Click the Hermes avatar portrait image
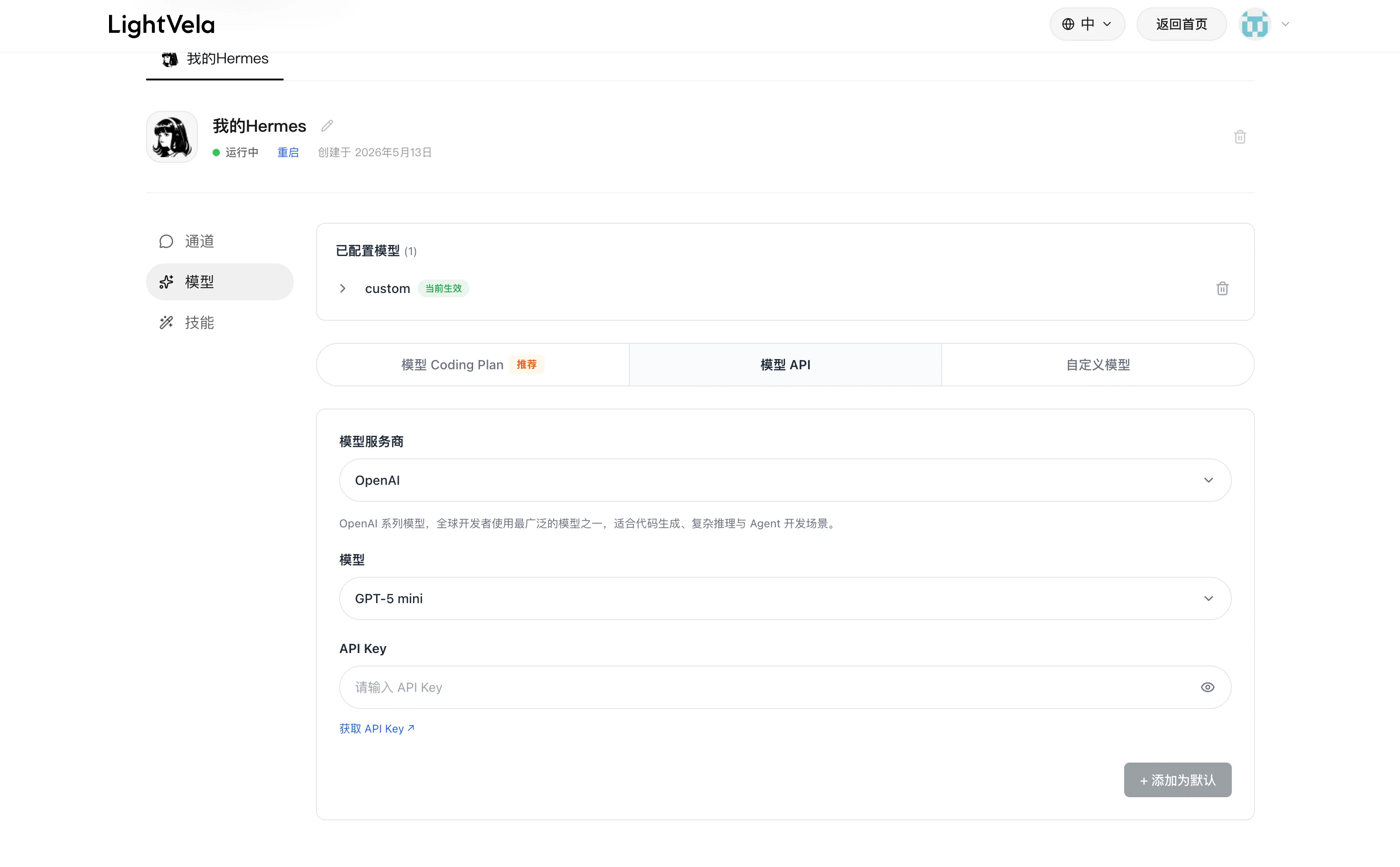Image resolution: width=1400 pixels, height=867 pixels. click(x=172, y=137)
